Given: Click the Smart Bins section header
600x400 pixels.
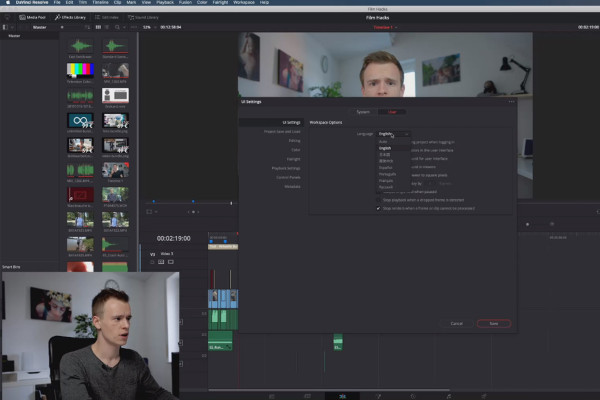Looking at the screenshot, I should [x=11, y=267].
